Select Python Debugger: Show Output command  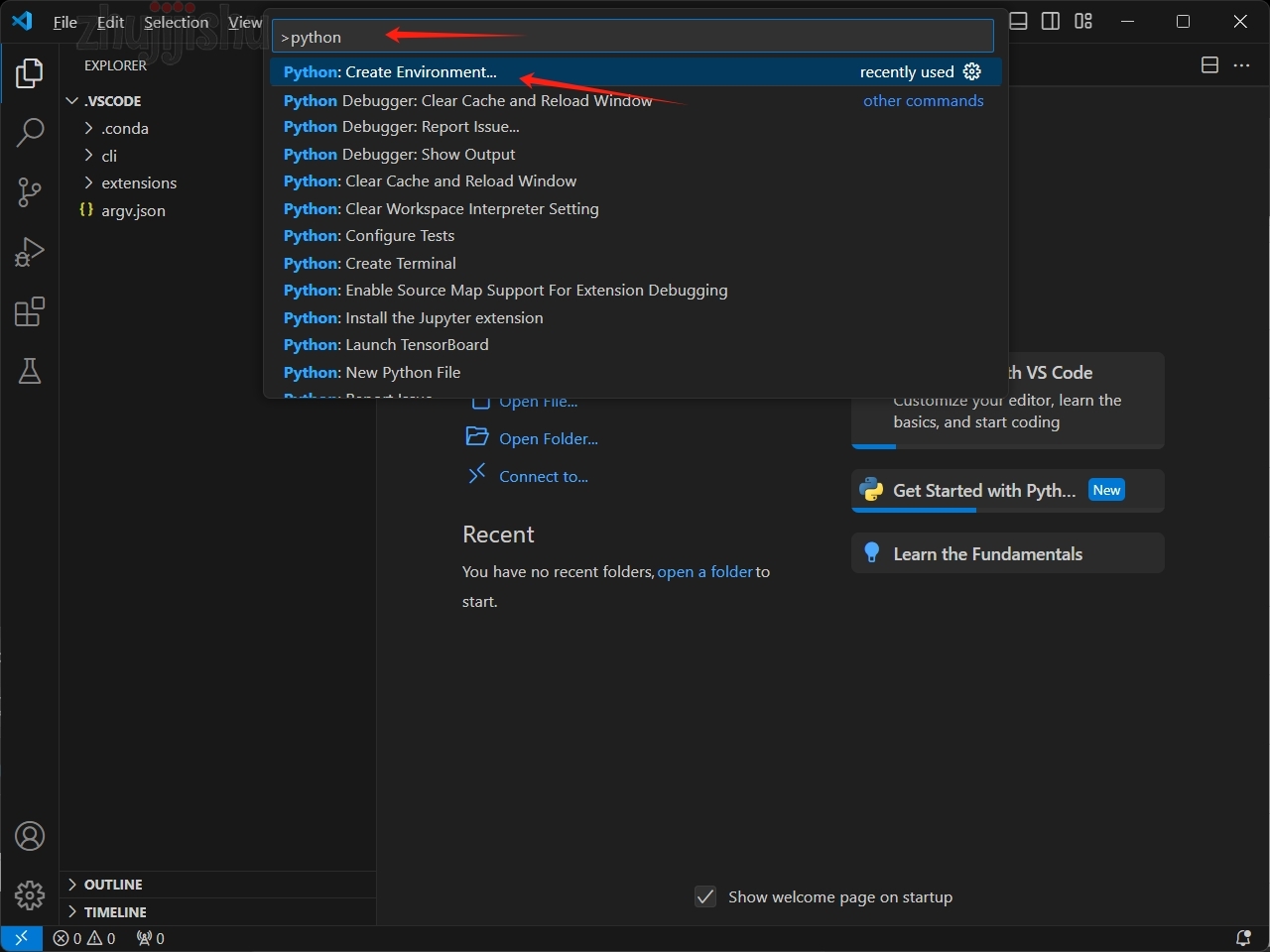pyautogui.click(x=635, y=154)
